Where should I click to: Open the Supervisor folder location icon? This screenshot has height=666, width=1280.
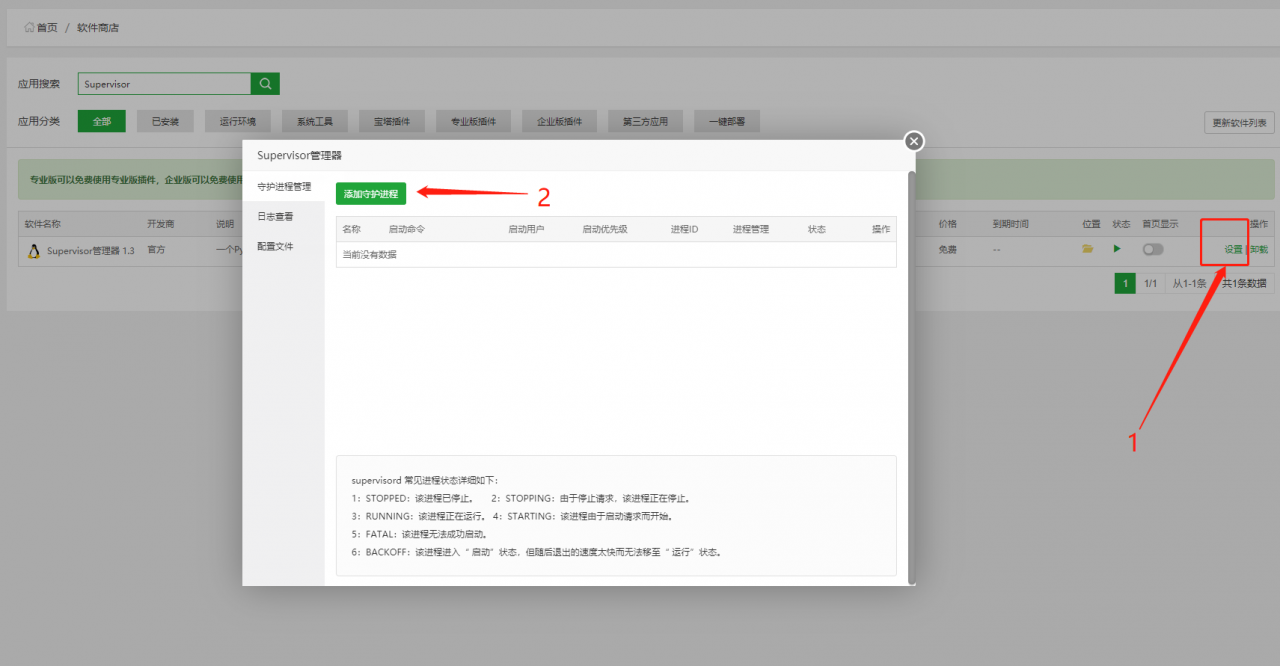[1087, 249]
